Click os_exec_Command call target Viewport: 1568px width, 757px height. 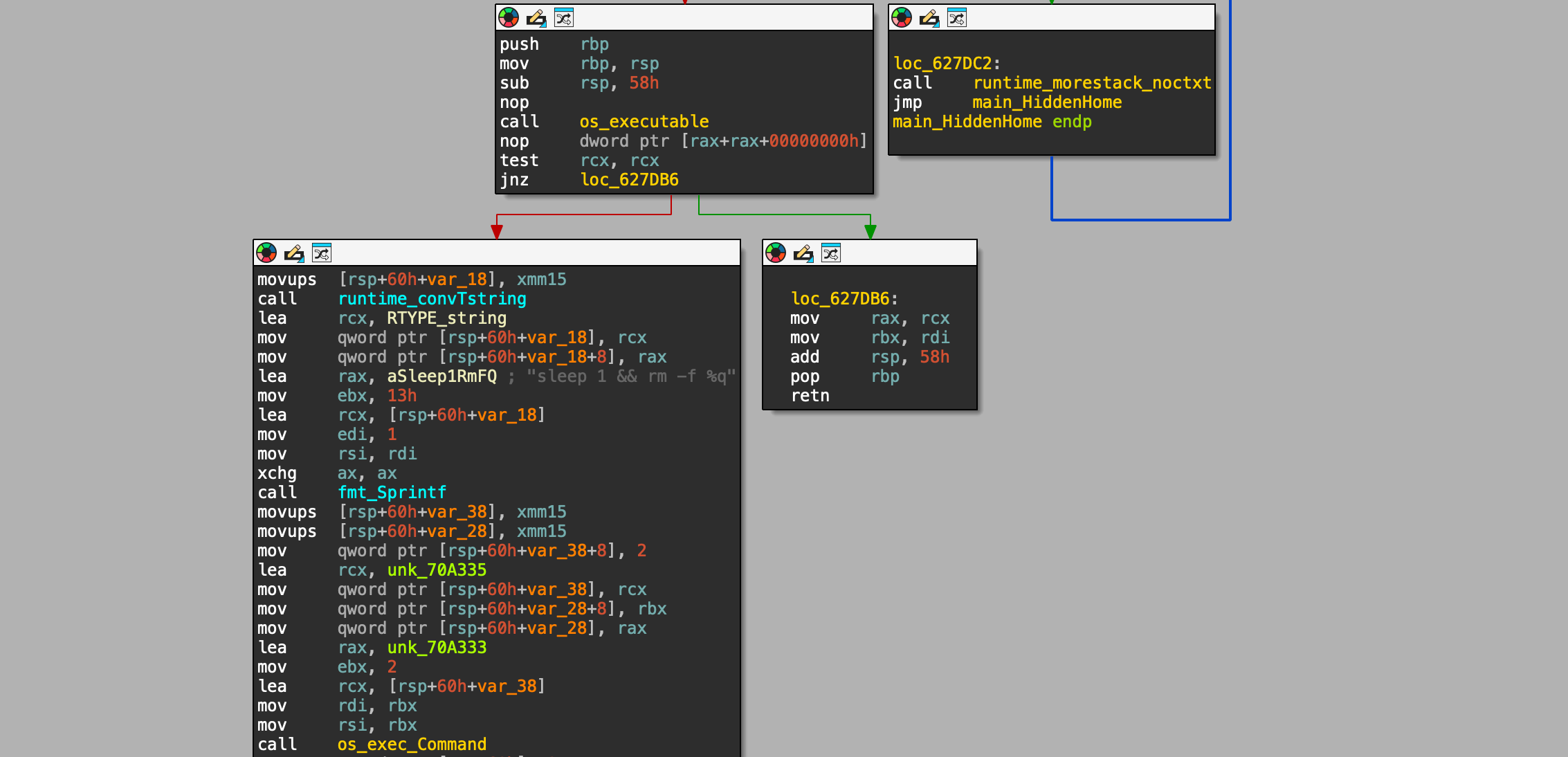point(412,745)
